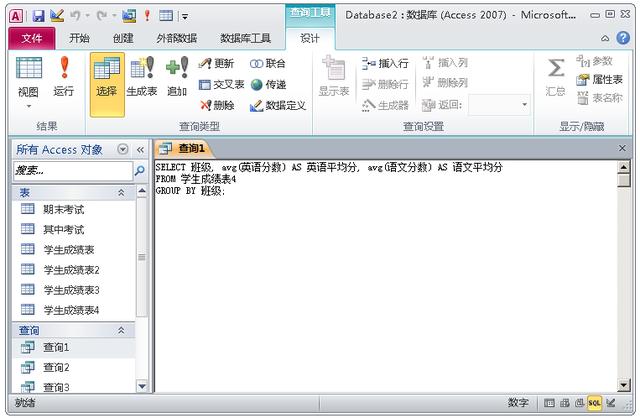Image resolution: width=640 pixels, height=418 pixels.
Task: Choose the 生成表 make-table query type
Action: coord(142,77)
